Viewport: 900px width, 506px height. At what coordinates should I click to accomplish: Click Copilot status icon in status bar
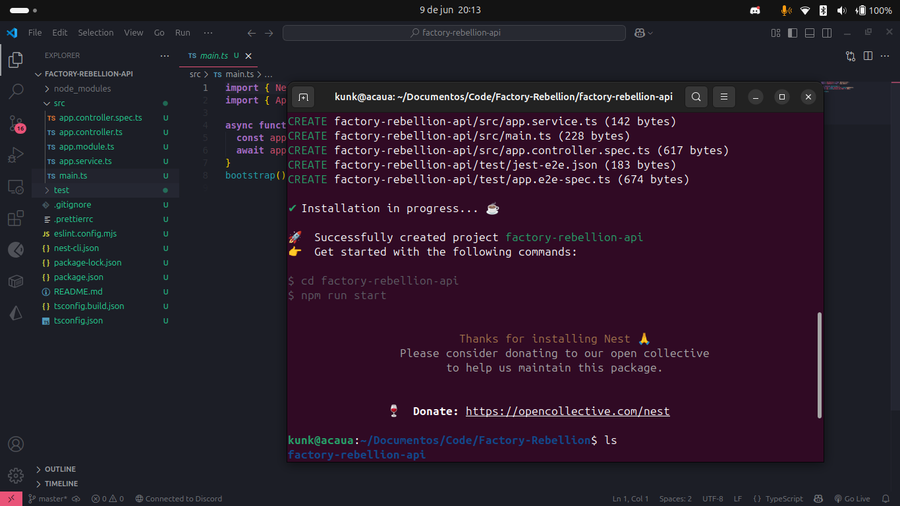pos(818,499)
